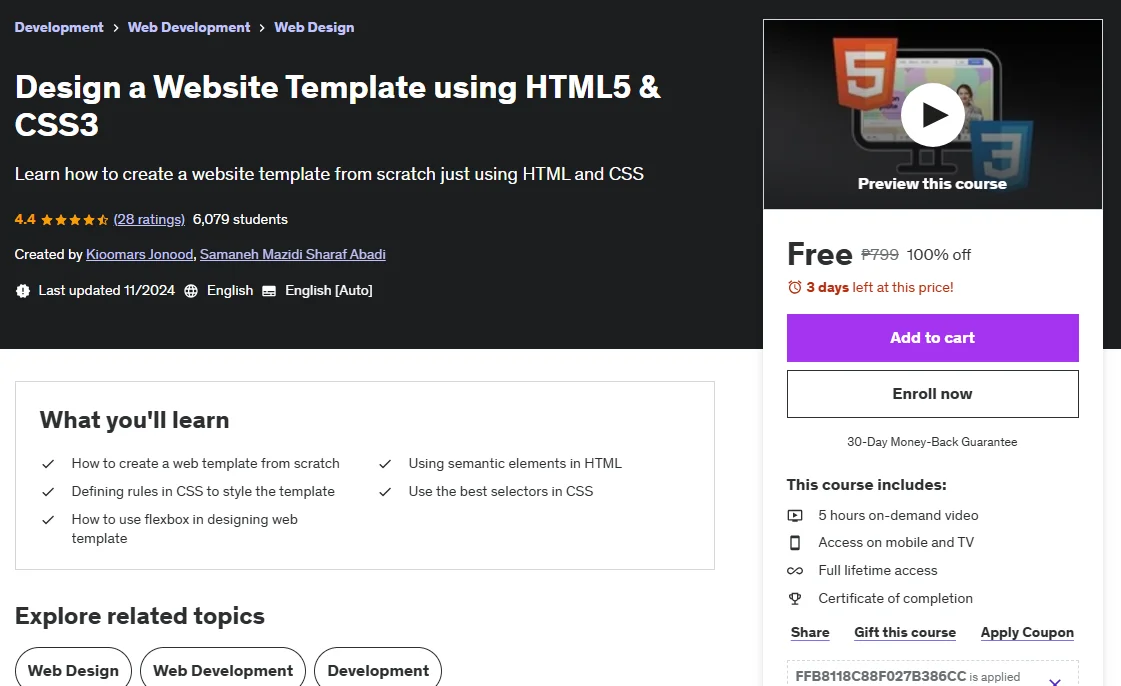Viewport: 1121px width, 686px height.
Task: Click checkmark beside 'How to create a web template'
Action: [x=48, y=464]
